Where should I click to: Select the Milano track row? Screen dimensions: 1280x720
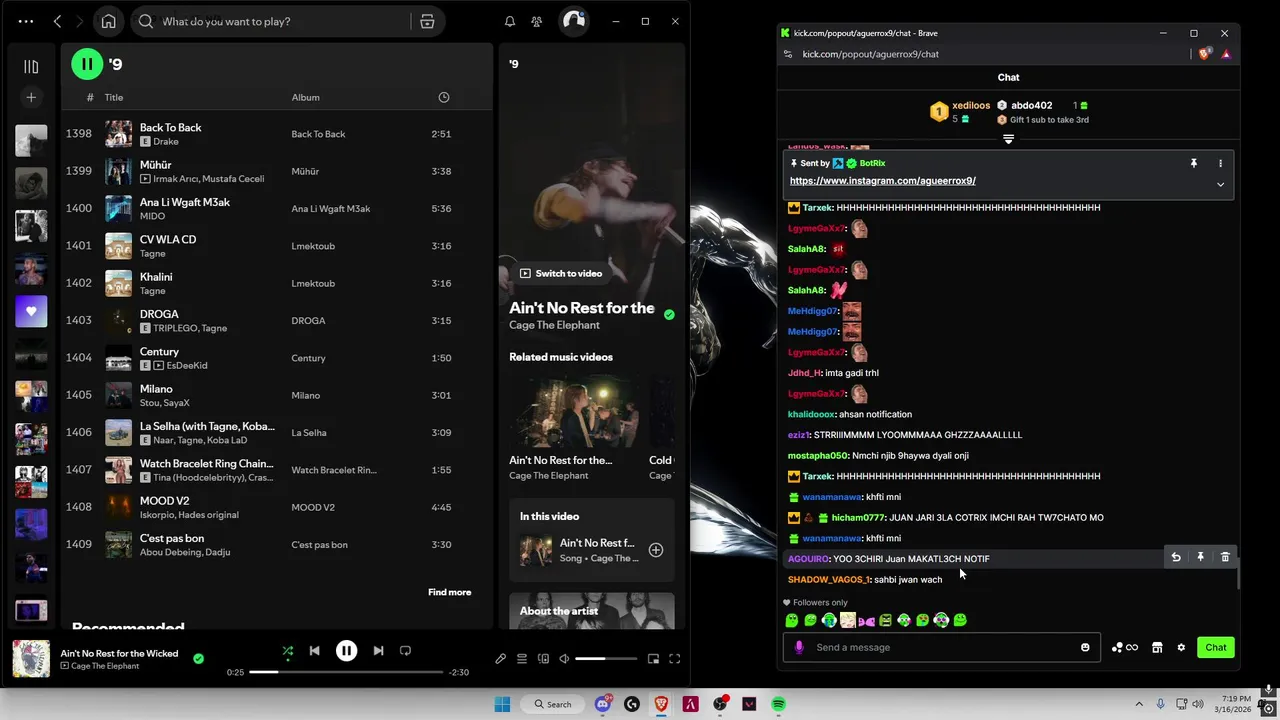click(x=276, y=395)
